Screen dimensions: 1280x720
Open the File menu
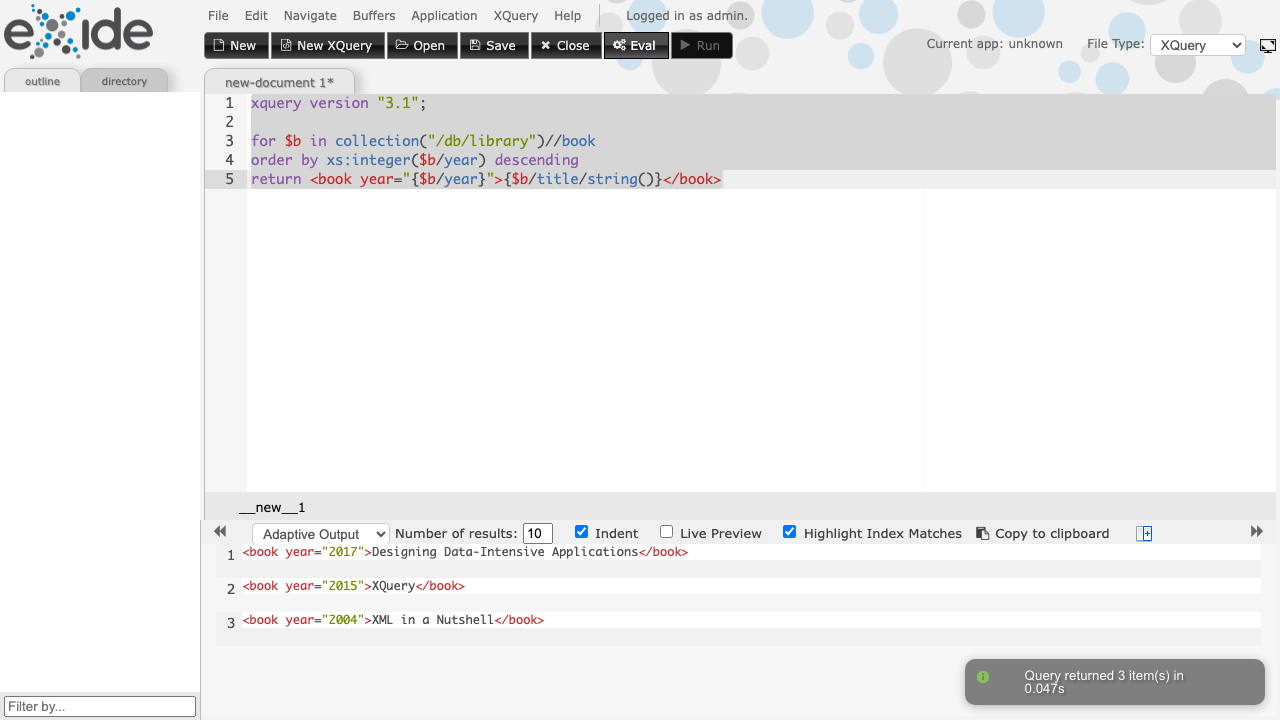tap(218, 16)
